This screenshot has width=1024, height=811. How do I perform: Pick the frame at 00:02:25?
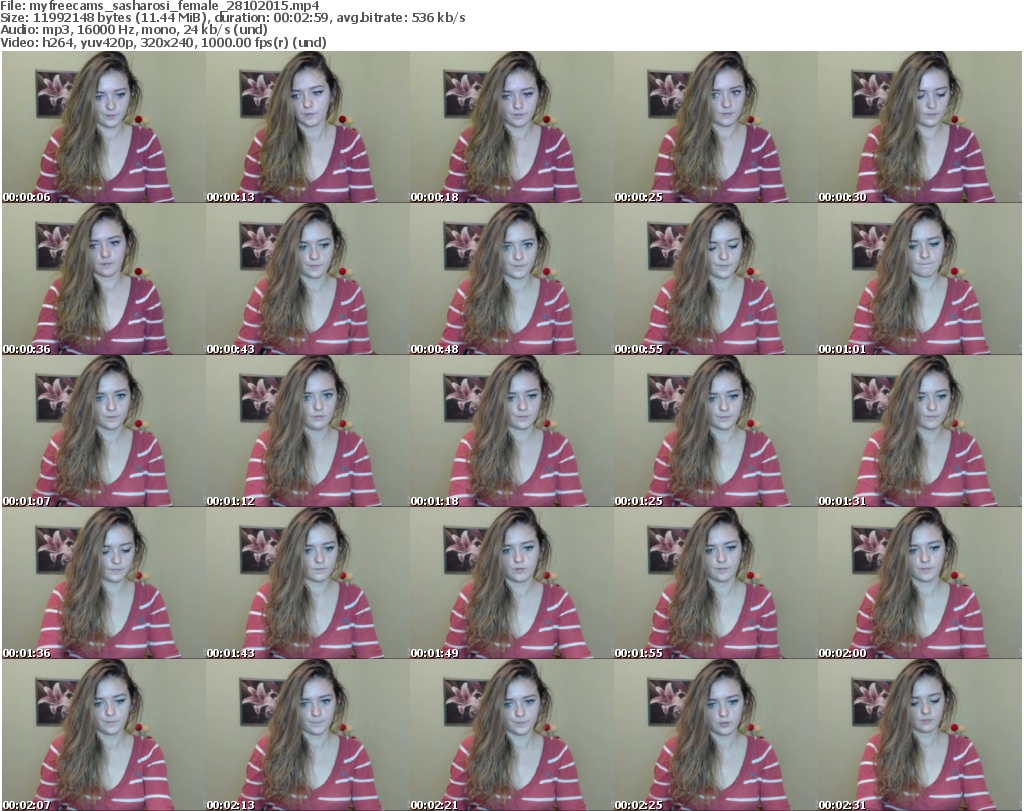click(x=715, y=735)
